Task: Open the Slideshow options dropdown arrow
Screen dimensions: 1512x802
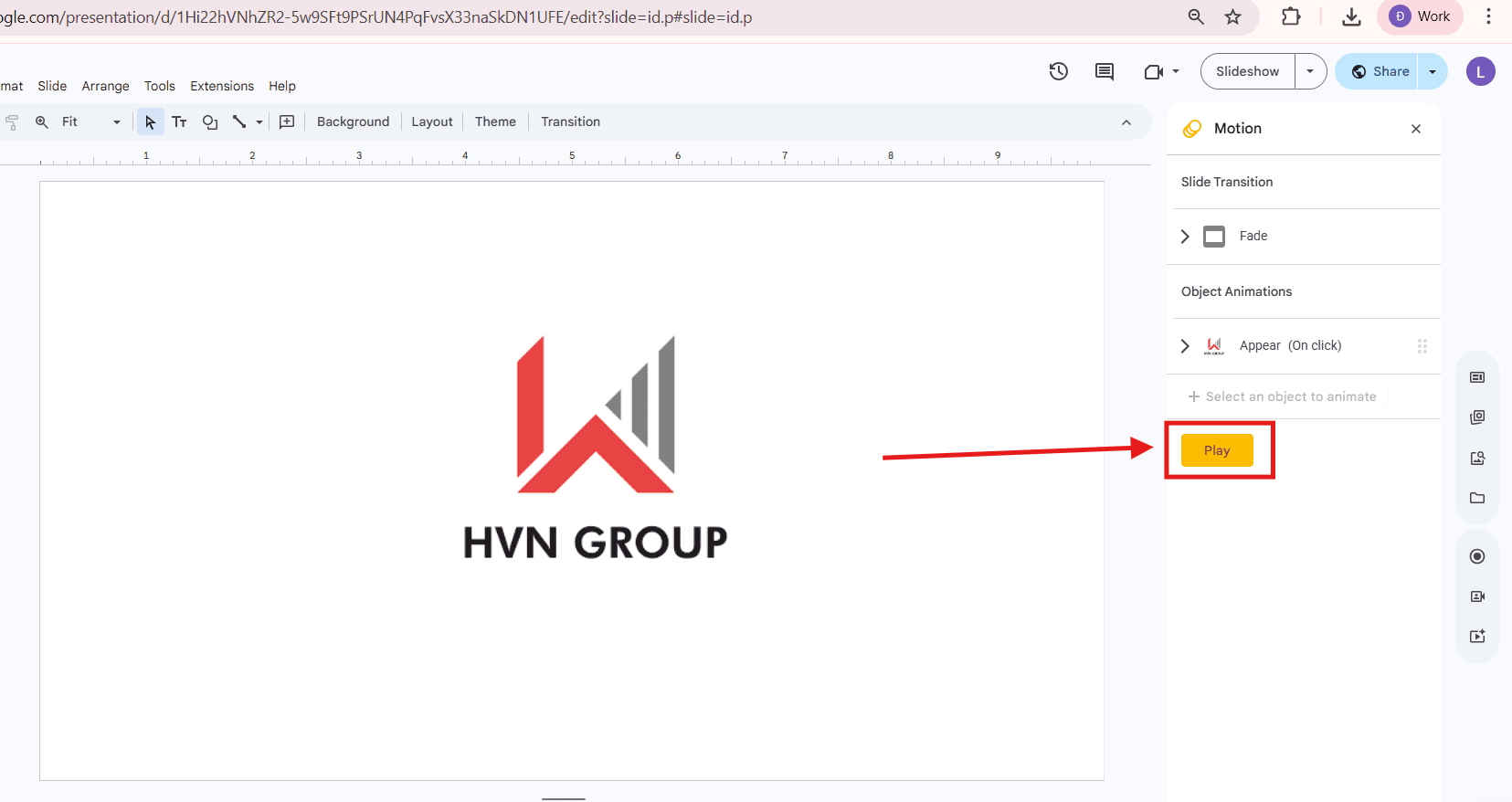Action: tap(1310, 71)
